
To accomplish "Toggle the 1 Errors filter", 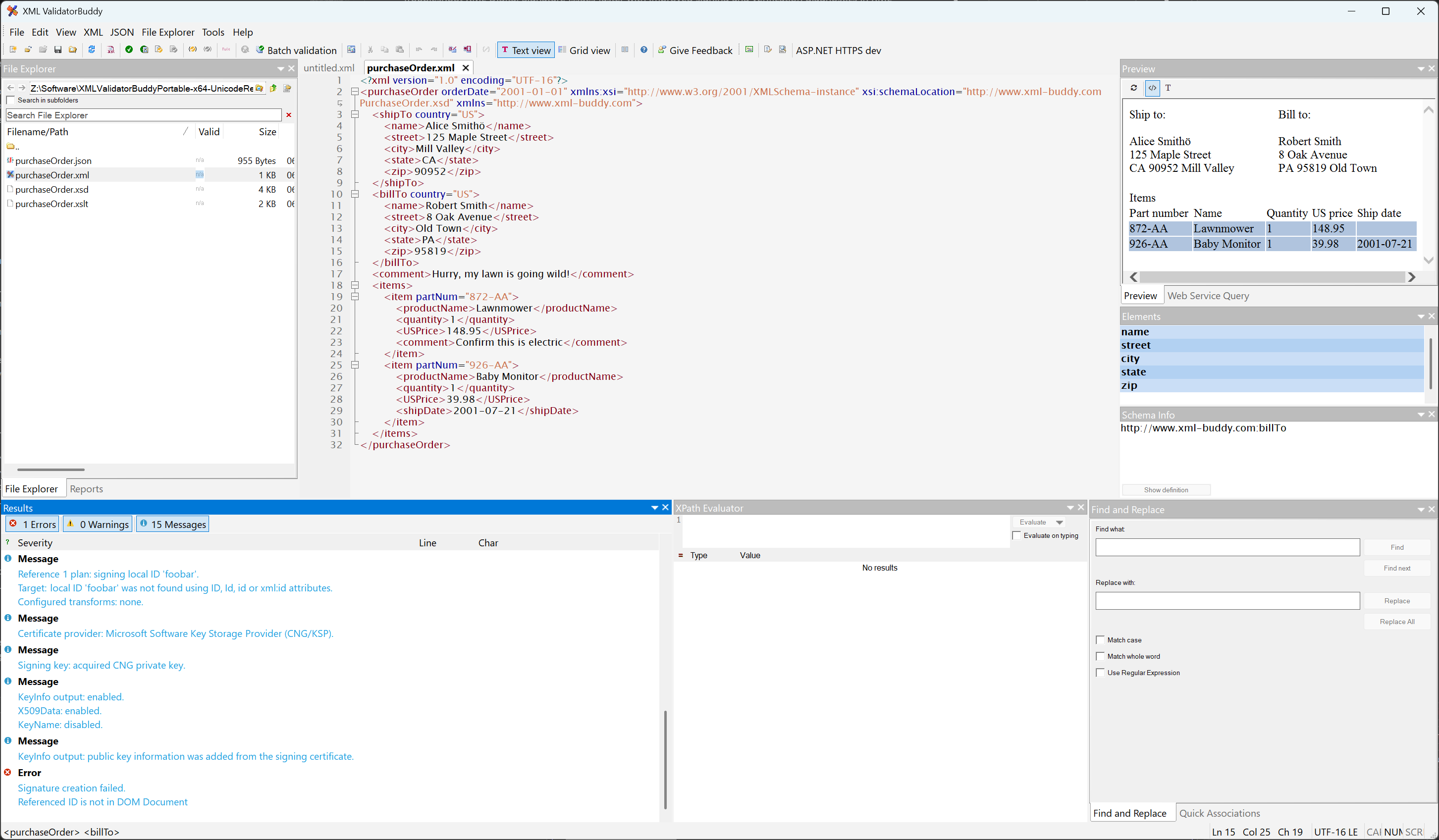I will pyautogui.click(x=32, y=524).
